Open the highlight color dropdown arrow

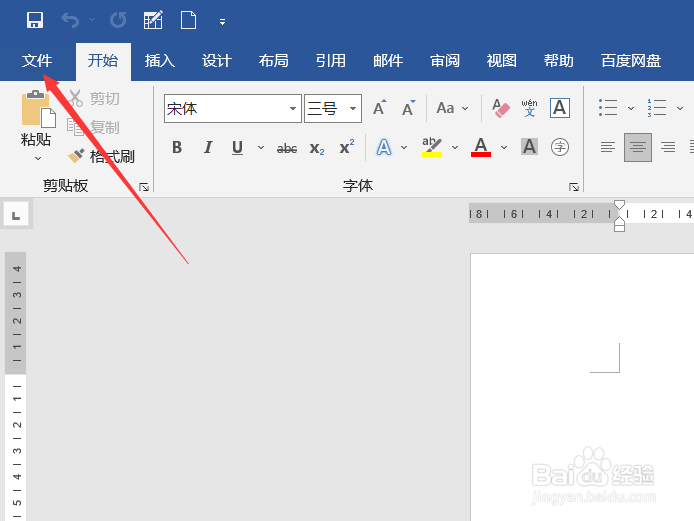pos(455,147)
